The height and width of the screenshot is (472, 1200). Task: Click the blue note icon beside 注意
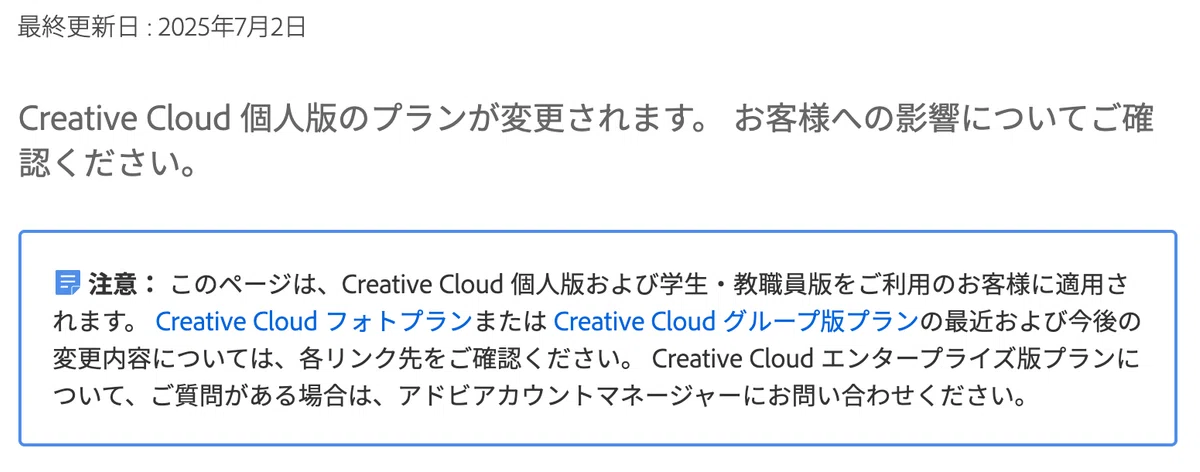point(67,283)
